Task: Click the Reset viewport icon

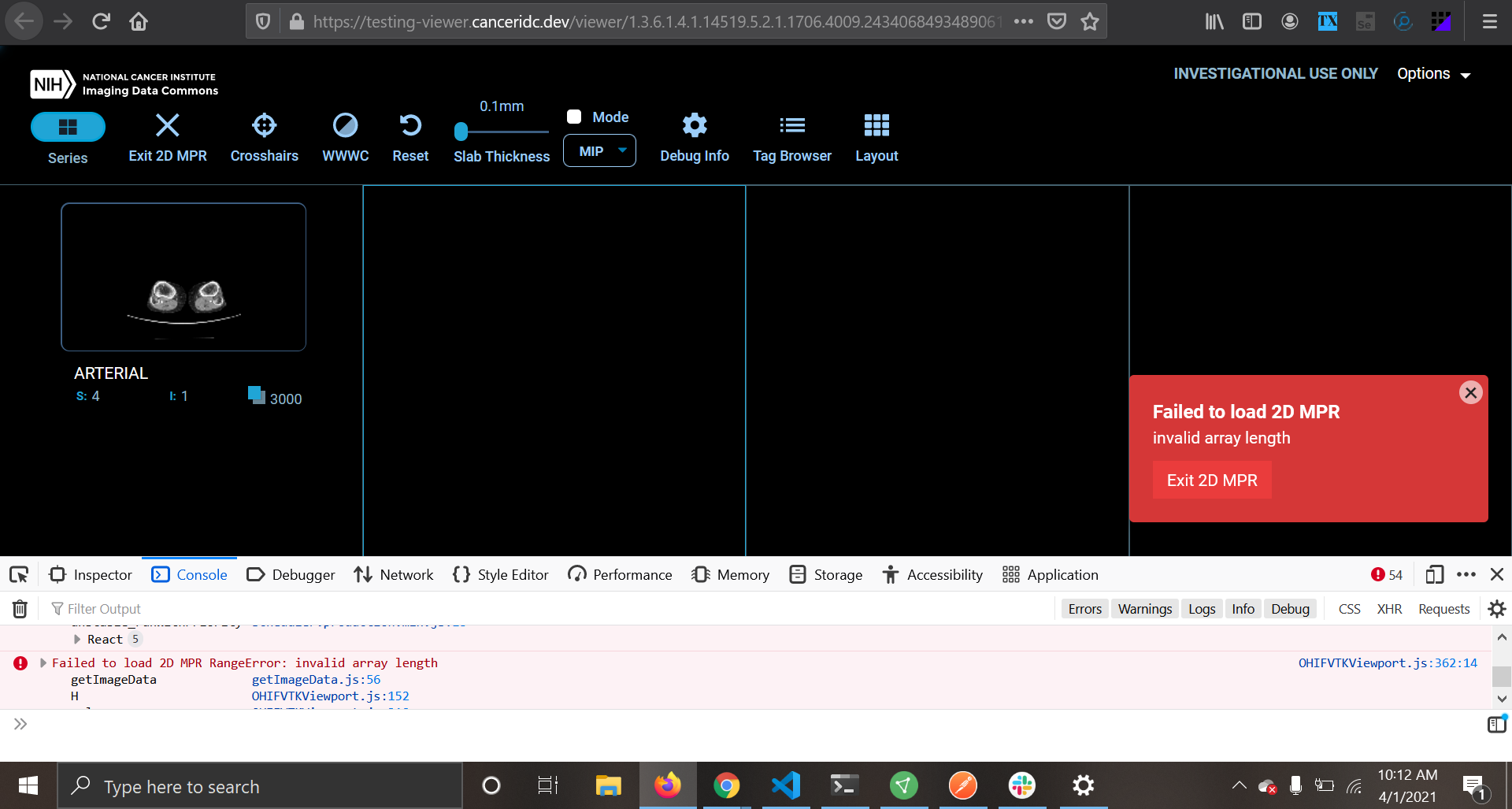Action: [410, 125]
